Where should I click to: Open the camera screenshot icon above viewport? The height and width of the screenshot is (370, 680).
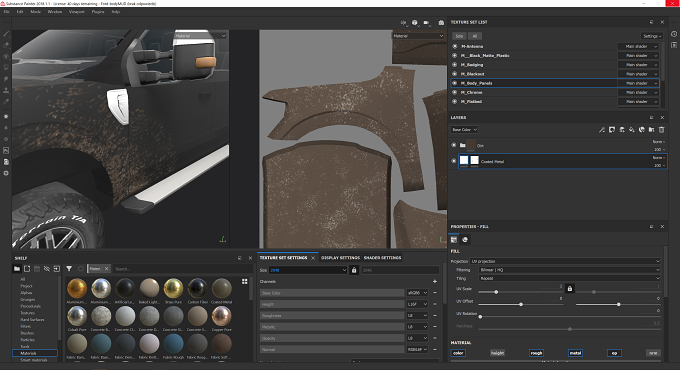[441, 23]
